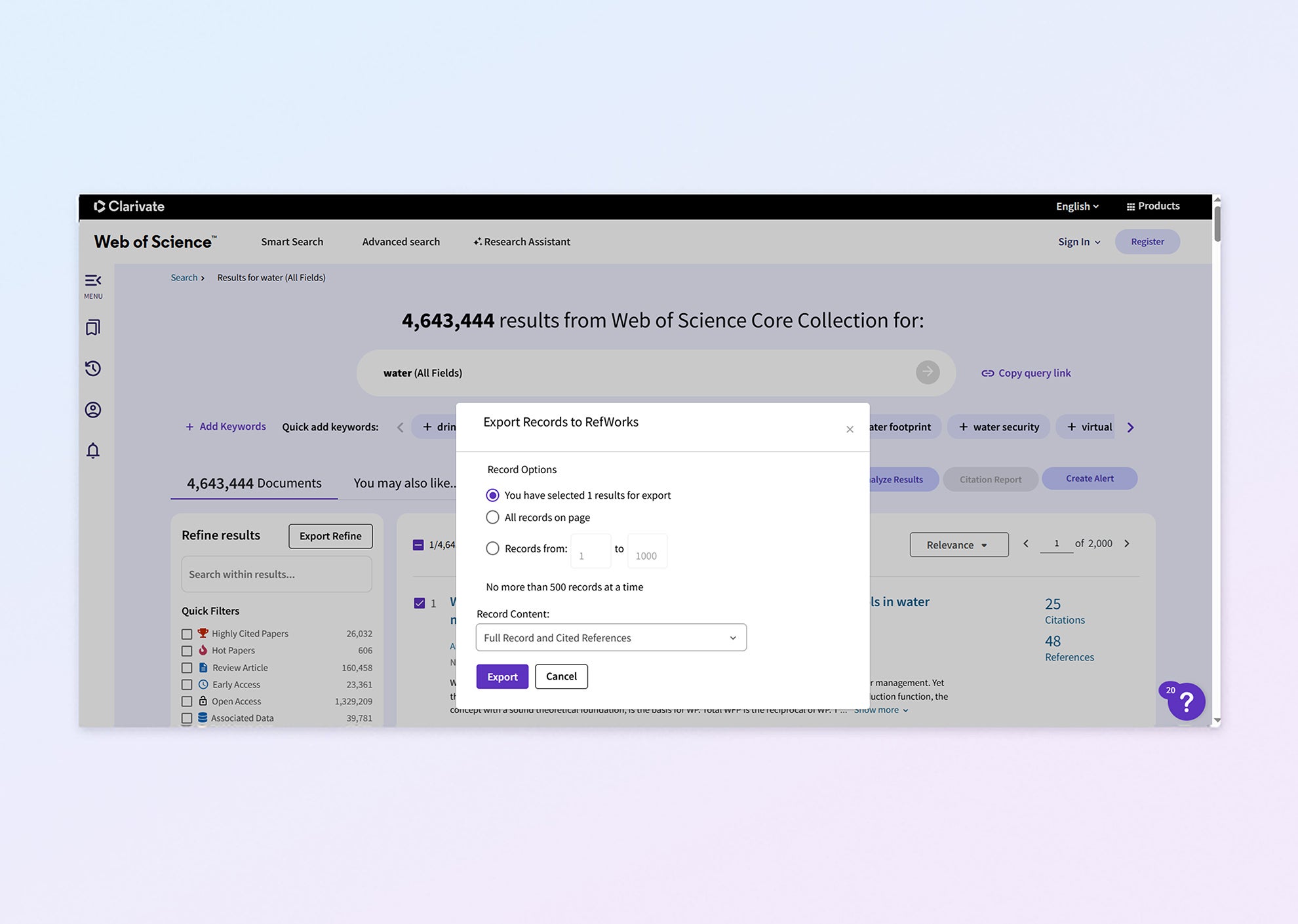This screenshot has width=1298, height=924.
Task: Select the Records from range radio button
Action: [x=492, y=549]
